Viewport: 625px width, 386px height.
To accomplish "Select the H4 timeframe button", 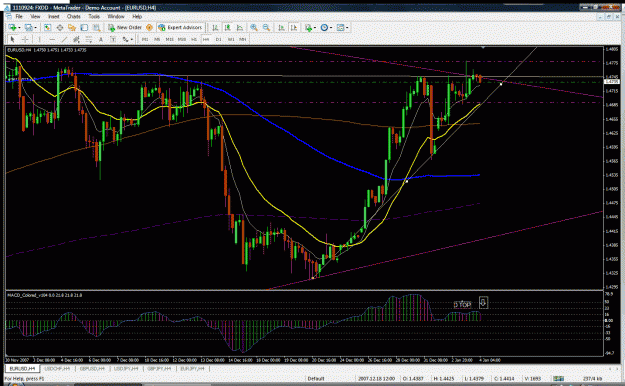I will click(206, 39).
